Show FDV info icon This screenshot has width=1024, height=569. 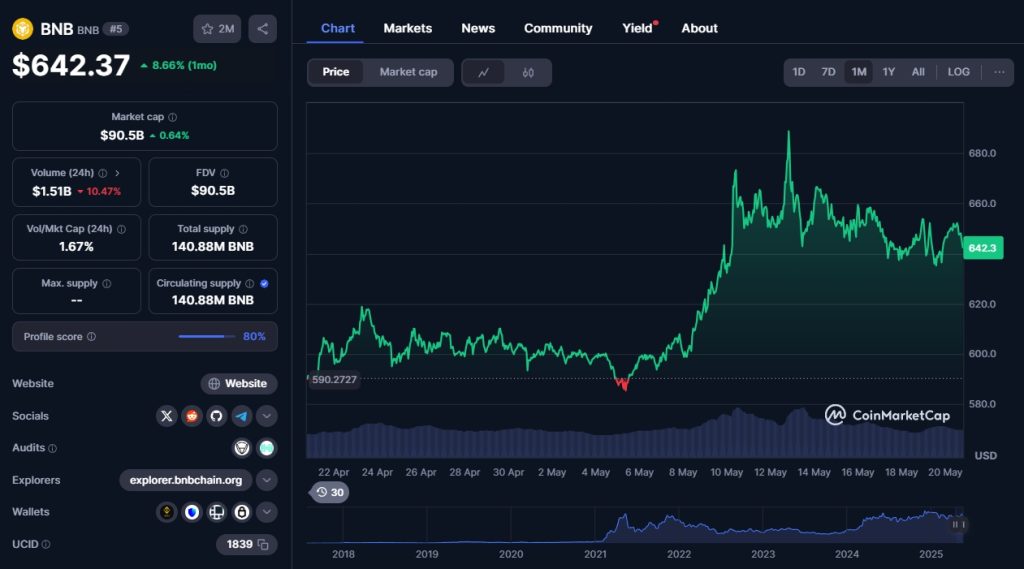tap(225, 173)
